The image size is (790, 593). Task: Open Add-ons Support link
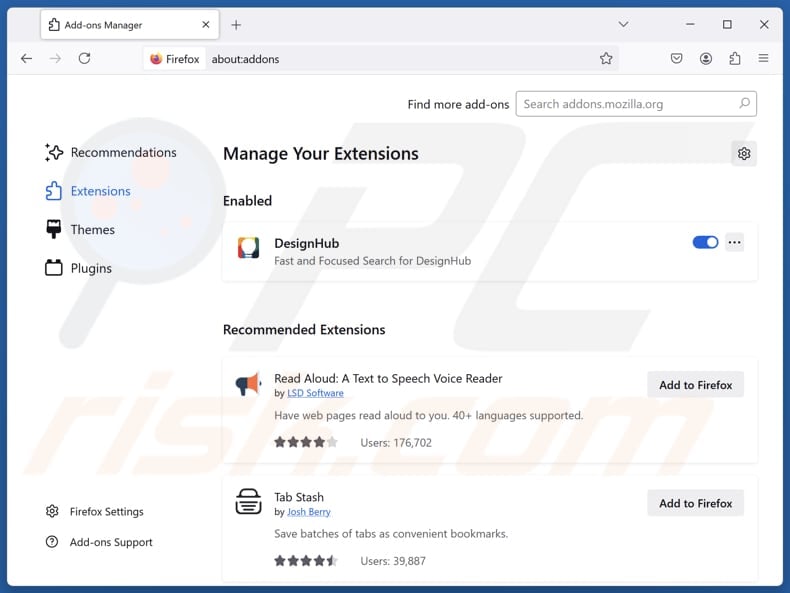click(99, 542)
